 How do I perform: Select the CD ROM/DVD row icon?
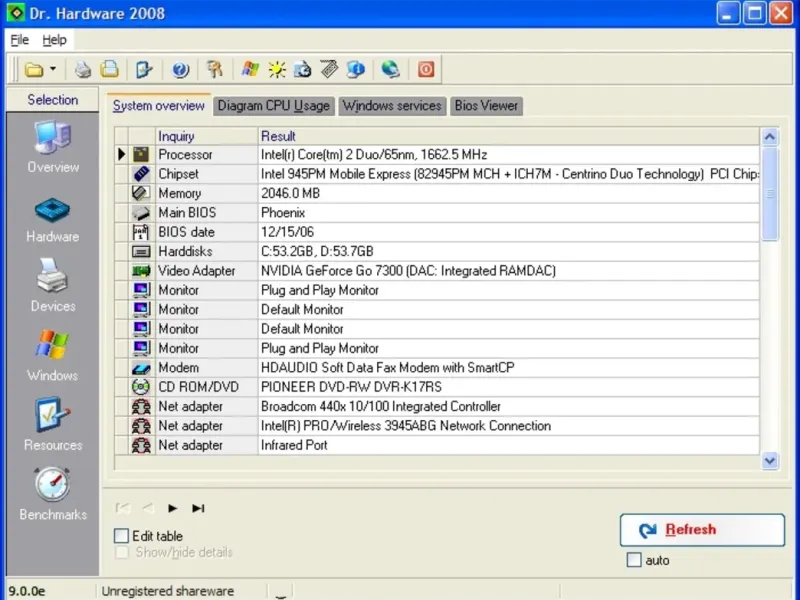tap(141, 387)
